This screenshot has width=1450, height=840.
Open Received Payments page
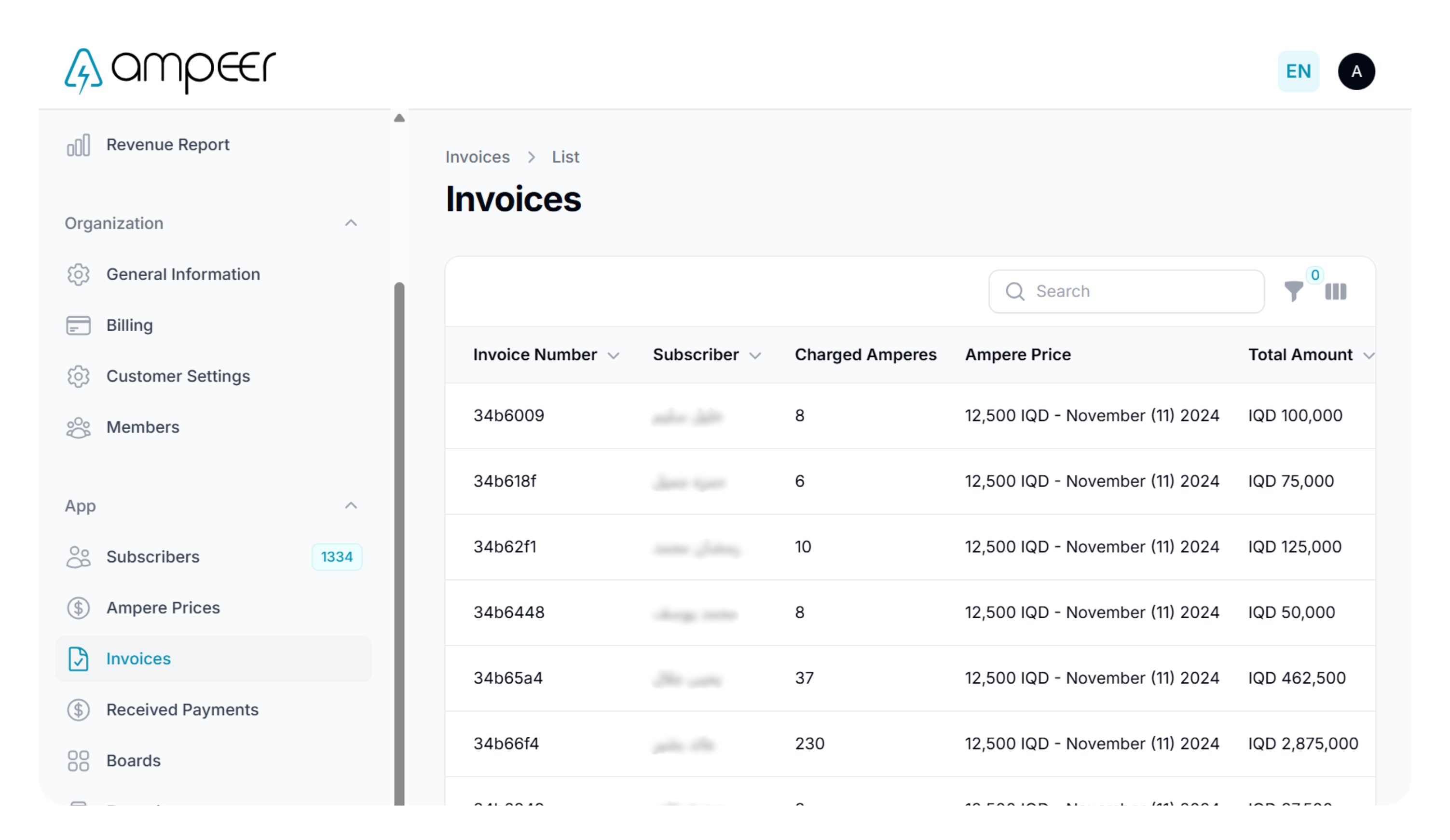(182, 710)
